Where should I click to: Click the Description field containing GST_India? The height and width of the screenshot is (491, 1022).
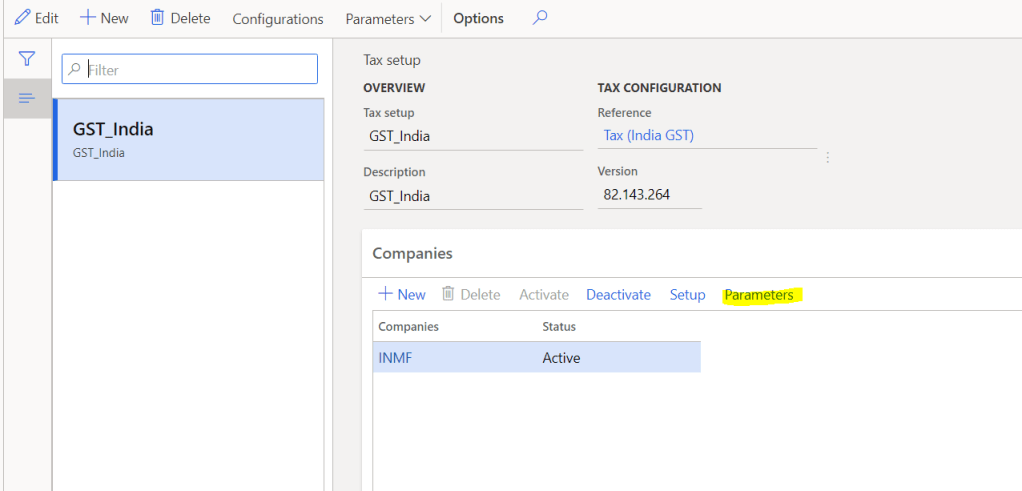tap(472, 196)
